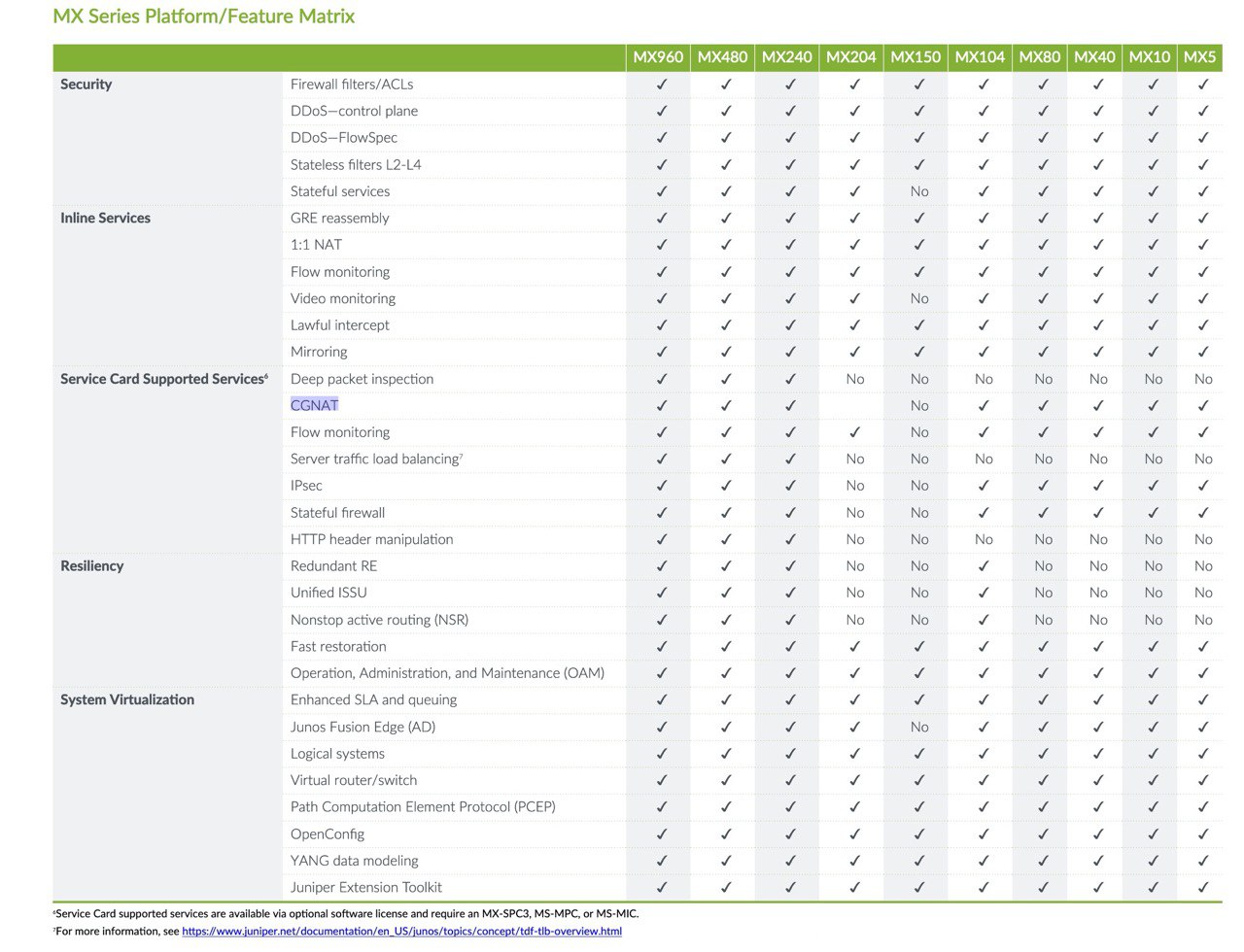Click the MX5 'No' in Redundant RE row
This screenshot has height=952, width=1244.
tap(1203, 565)
